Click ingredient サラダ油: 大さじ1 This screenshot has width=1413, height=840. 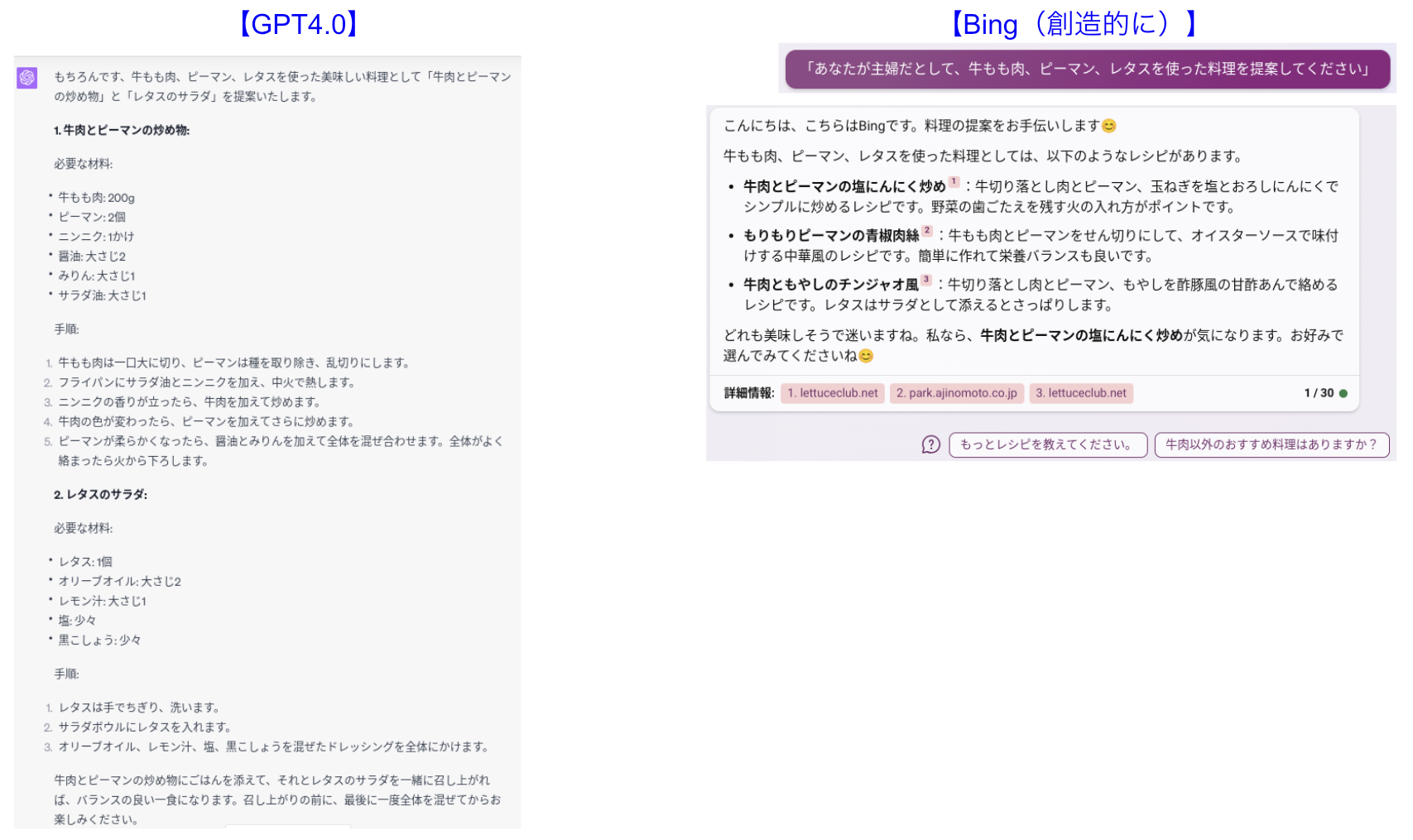102,295
